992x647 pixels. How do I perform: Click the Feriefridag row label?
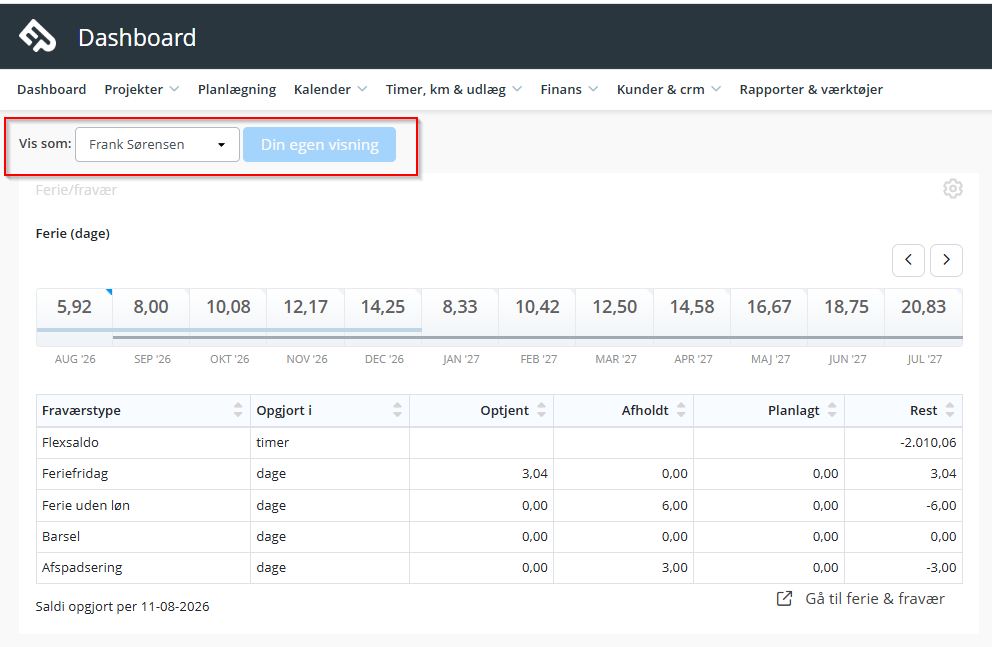pyautogui.click(x=75, y=473)
